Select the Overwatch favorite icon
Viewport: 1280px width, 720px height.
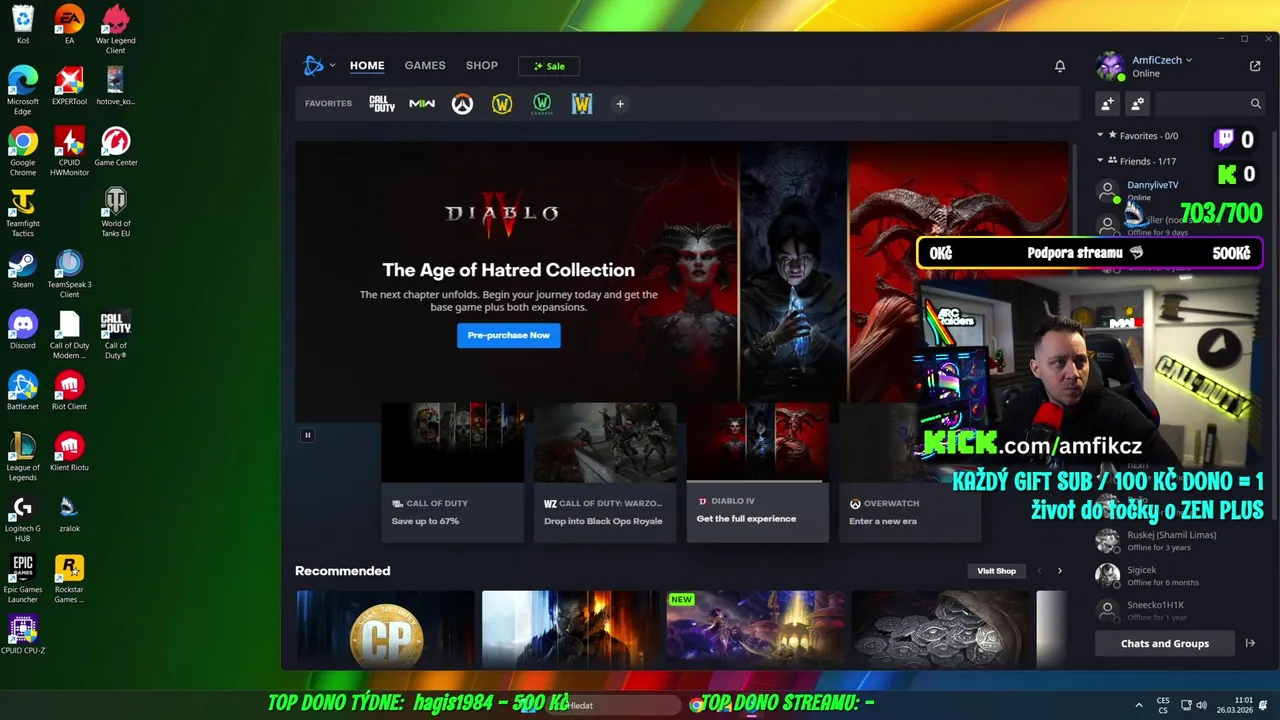[462, 104]
